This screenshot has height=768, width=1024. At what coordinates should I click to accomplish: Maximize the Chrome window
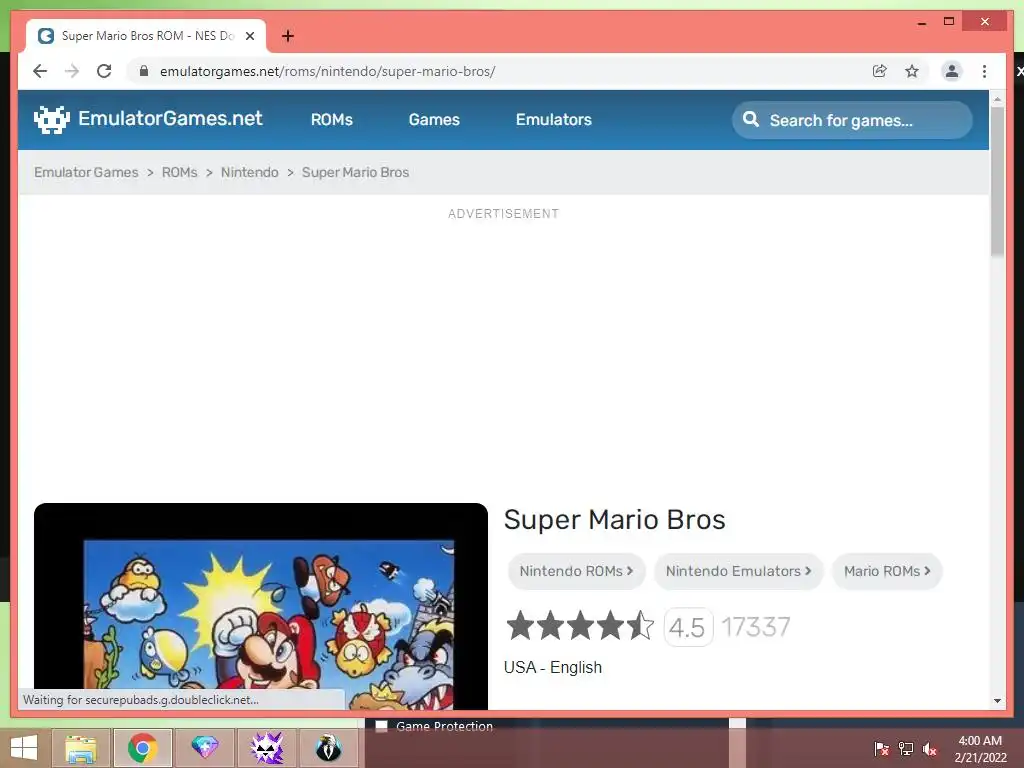click(949, 22)
